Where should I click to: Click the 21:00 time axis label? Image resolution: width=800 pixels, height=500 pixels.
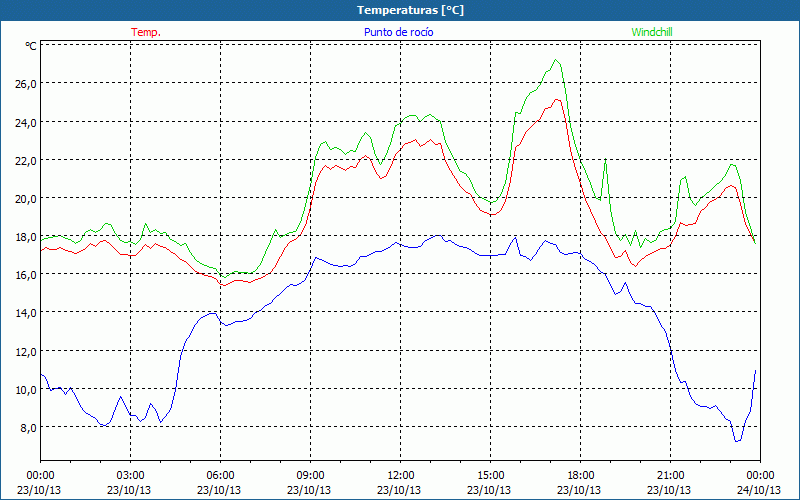[x=670, y=476]
